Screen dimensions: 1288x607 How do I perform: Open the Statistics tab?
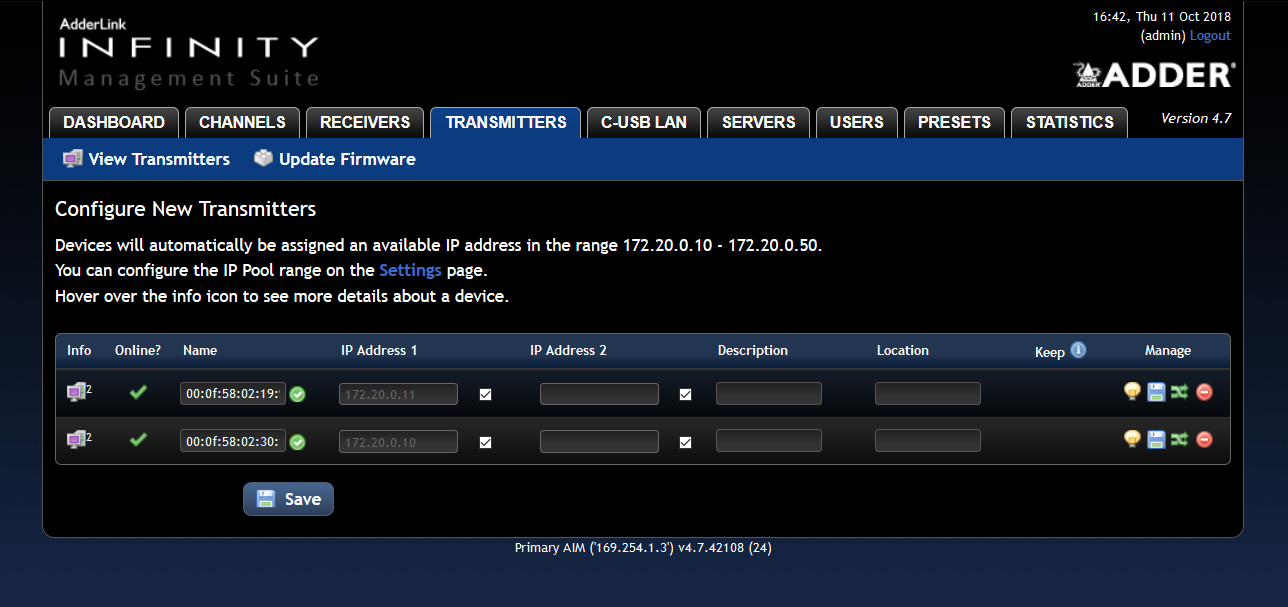point(1069,122)
